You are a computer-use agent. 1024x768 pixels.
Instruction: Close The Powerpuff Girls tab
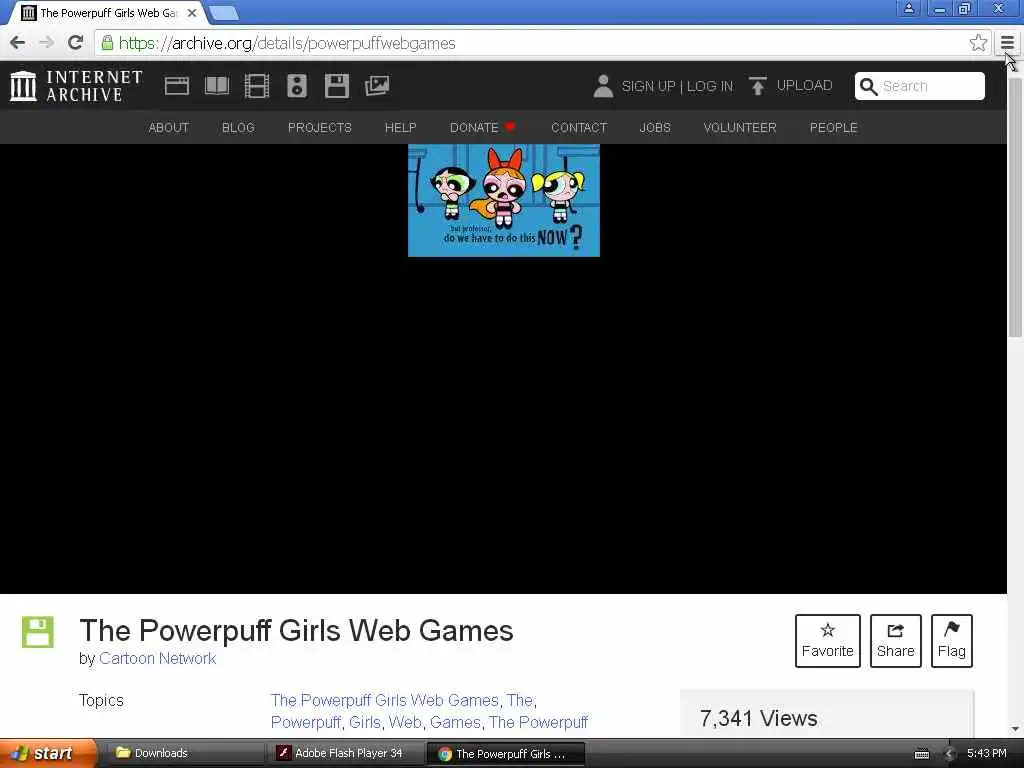tap(191, 12)
